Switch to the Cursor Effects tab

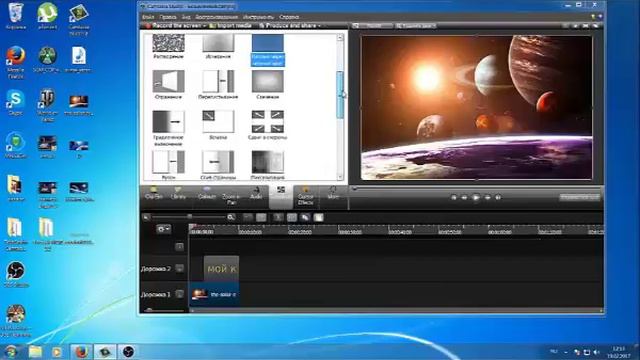[x=305, y=196]
